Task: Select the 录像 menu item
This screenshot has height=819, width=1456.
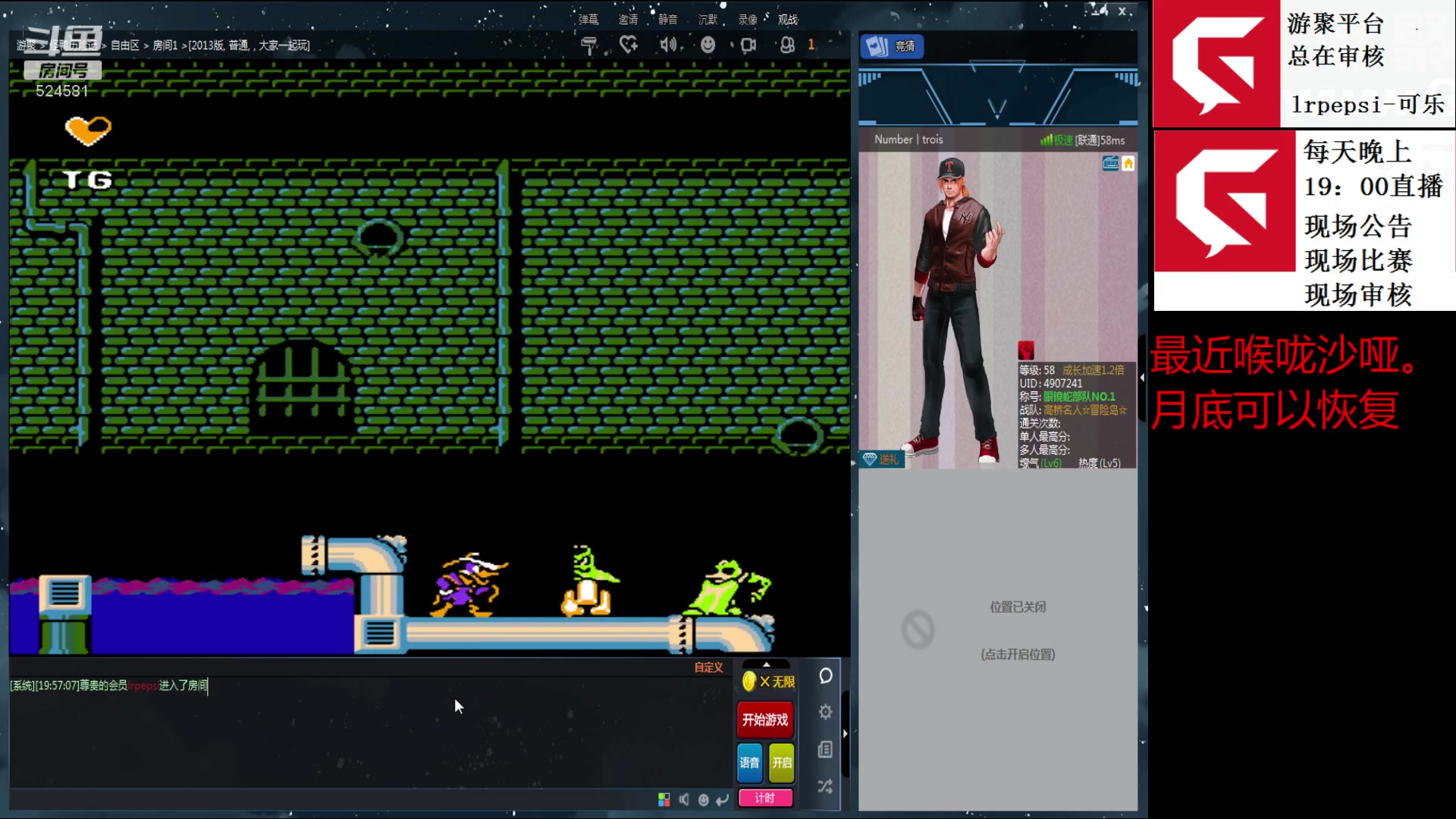Action: coord(748,20)
